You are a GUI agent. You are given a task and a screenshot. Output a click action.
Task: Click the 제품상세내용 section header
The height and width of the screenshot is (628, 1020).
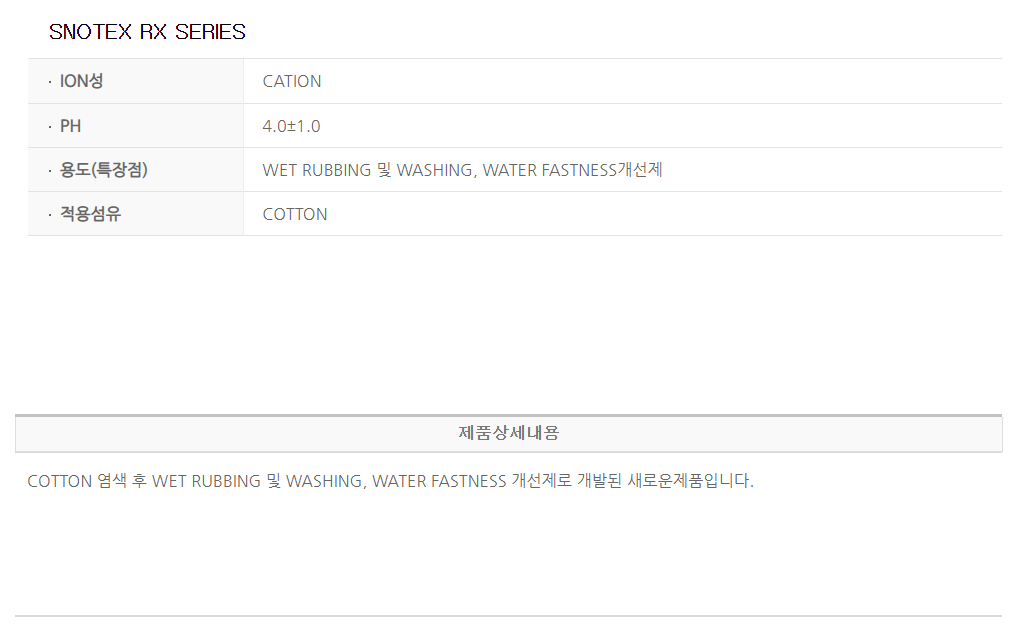pyautogui.click(x=508, y=433)
